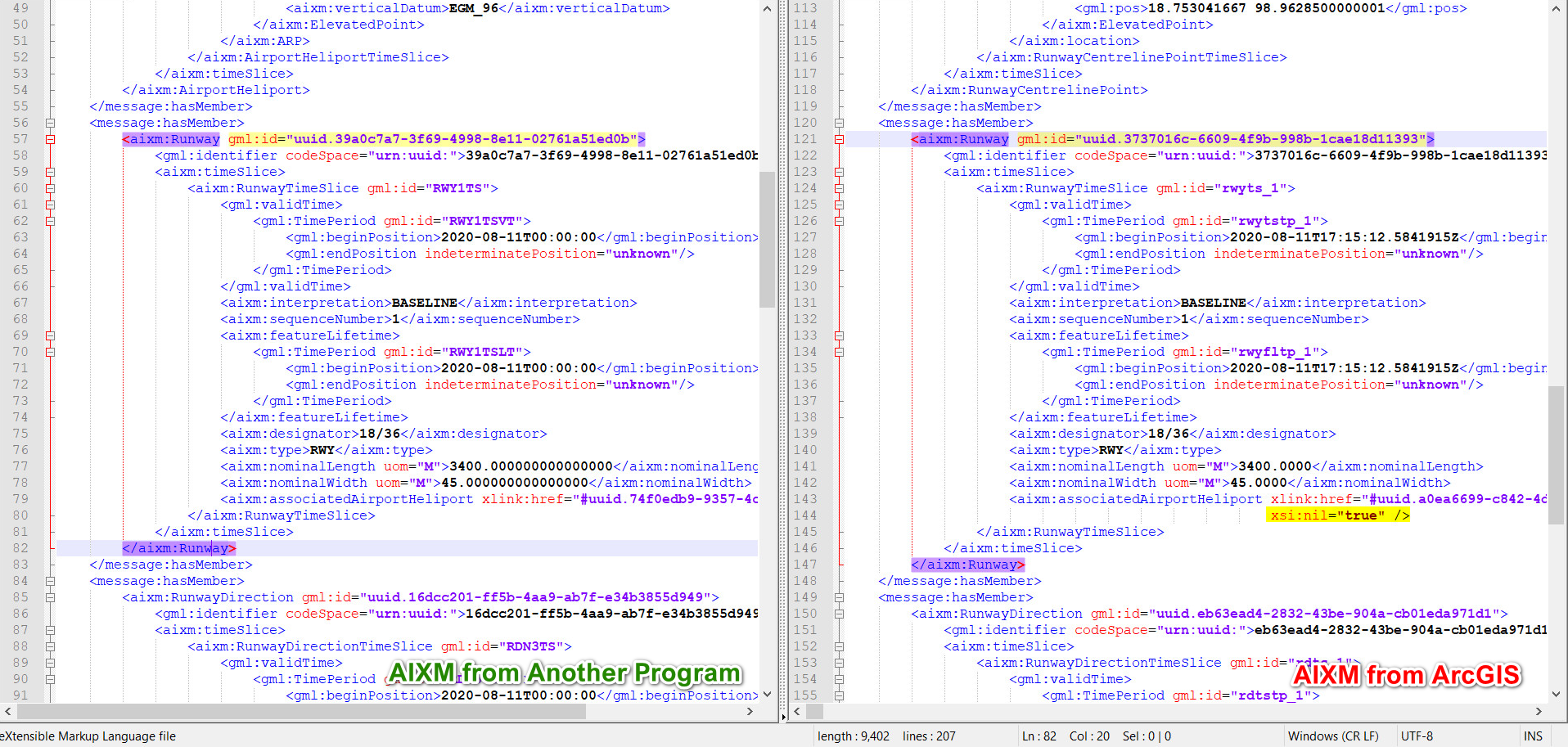Image resolution: width=1568 pixels, height=747 pixels.
Task: Click the closing </aixm:Runway> tag on line 82
Action: [x=179, y=548]
